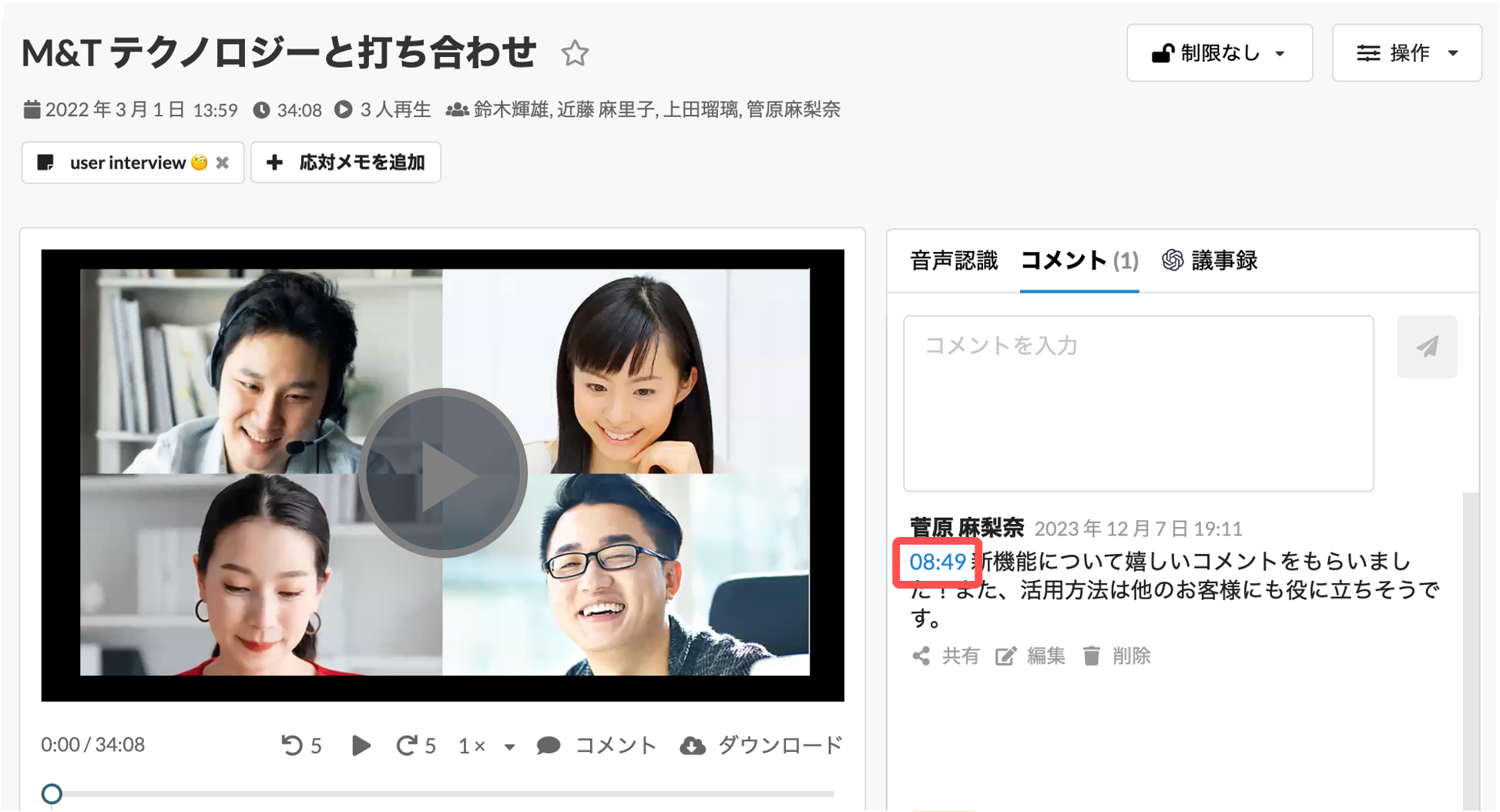
Task: Remove the user interview memo tag
Action: [223, 163]
